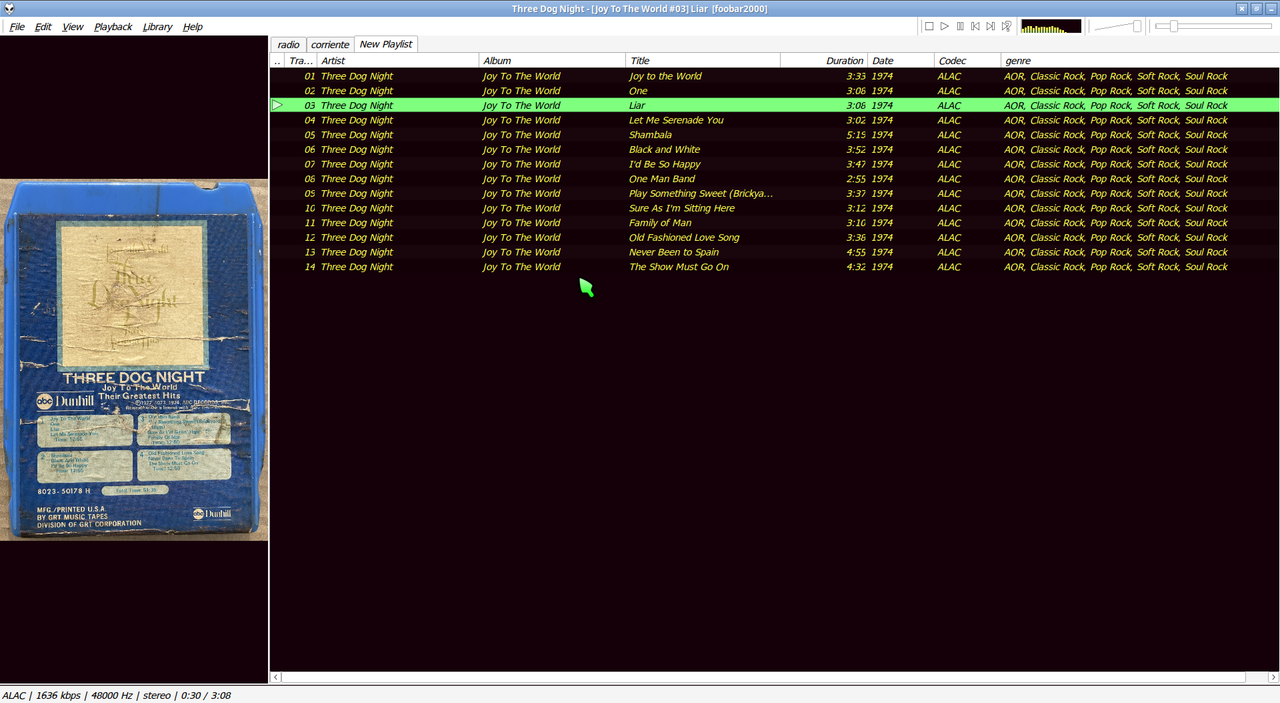Open the Edit menu
1280x703 pixels.
[43, 27]
